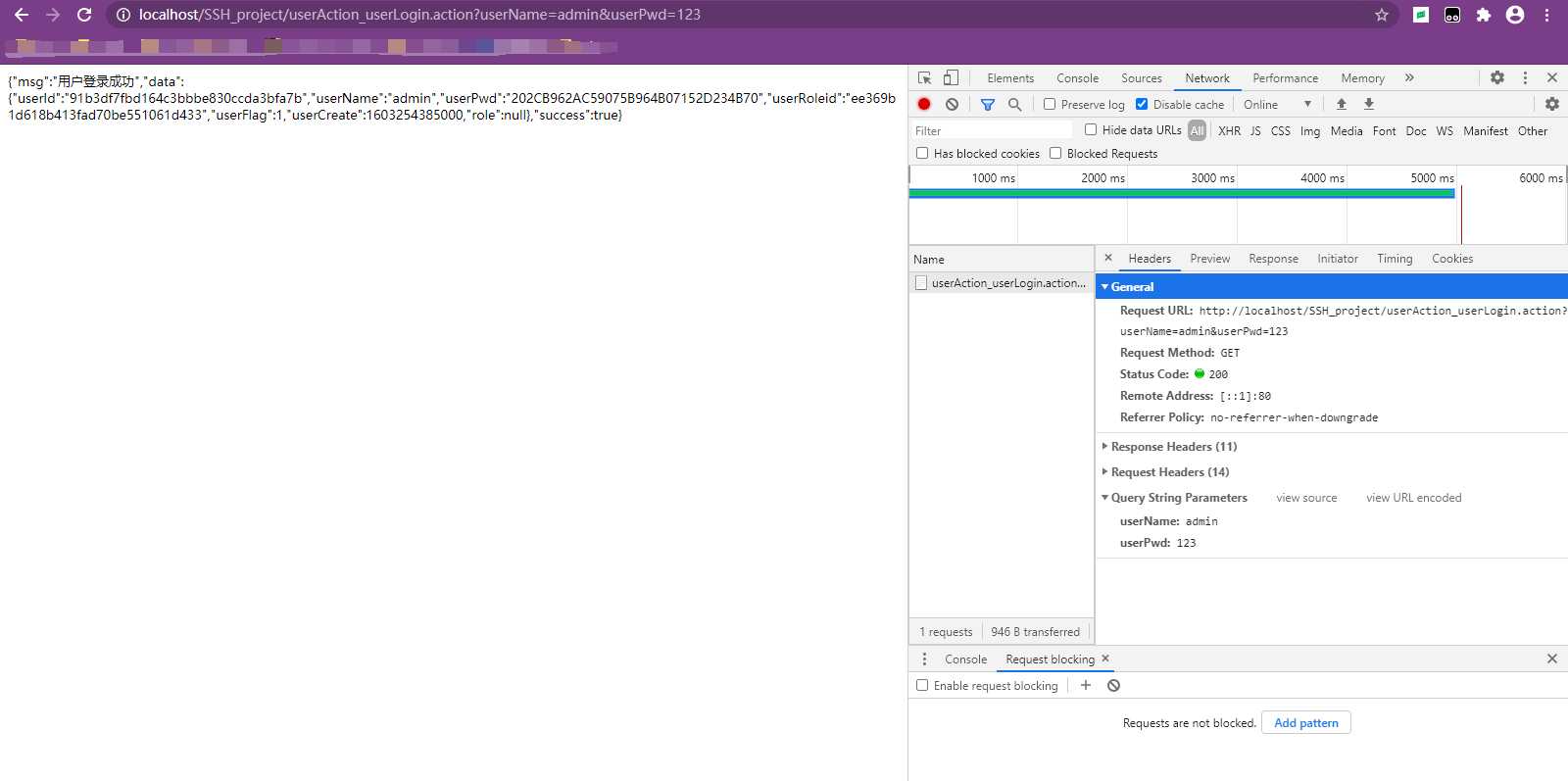This screenshot has width=1568, height=781.
Task: Filter requests by JS
Action: tap(1255, 130)
